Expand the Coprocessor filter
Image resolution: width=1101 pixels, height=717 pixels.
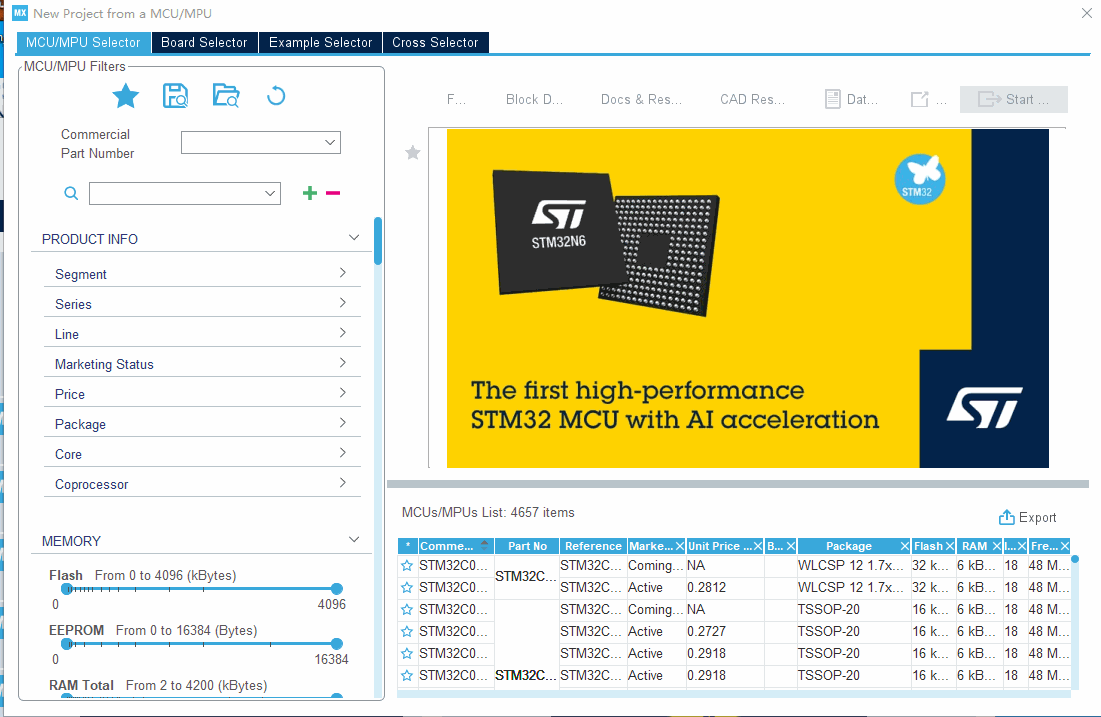(x=343, y=483)
